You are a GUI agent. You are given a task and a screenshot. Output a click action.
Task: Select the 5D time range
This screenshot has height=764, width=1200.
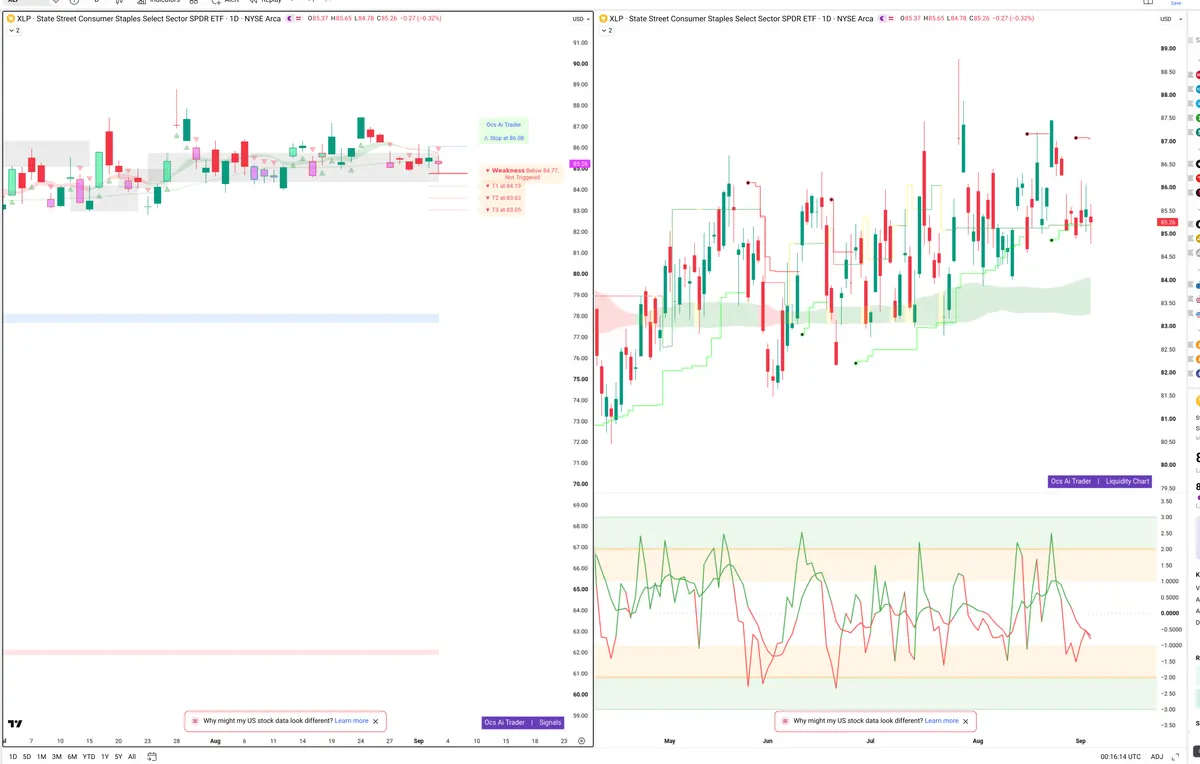[x=26, y=757]
